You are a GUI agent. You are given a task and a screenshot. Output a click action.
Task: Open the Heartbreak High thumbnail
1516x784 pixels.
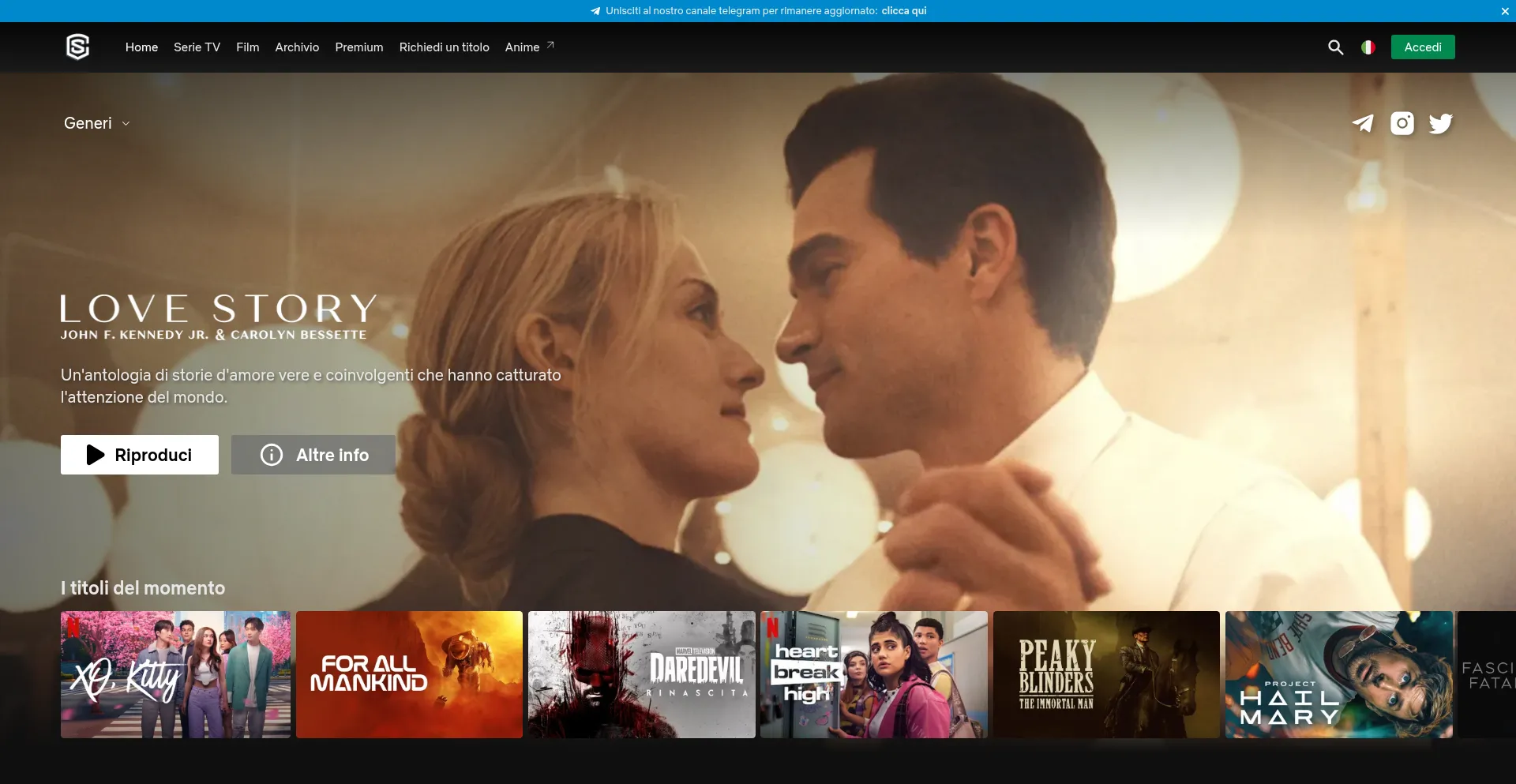874,674
